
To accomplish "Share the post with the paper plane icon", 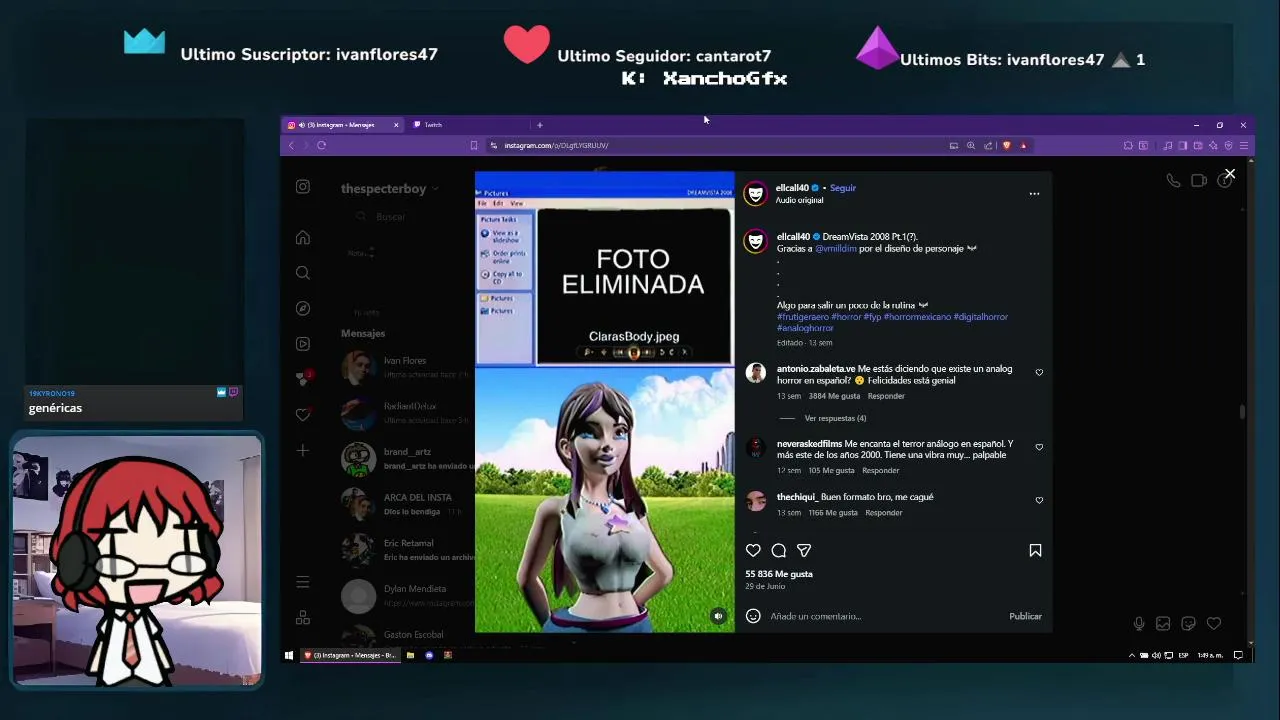I will pos(804,550).
